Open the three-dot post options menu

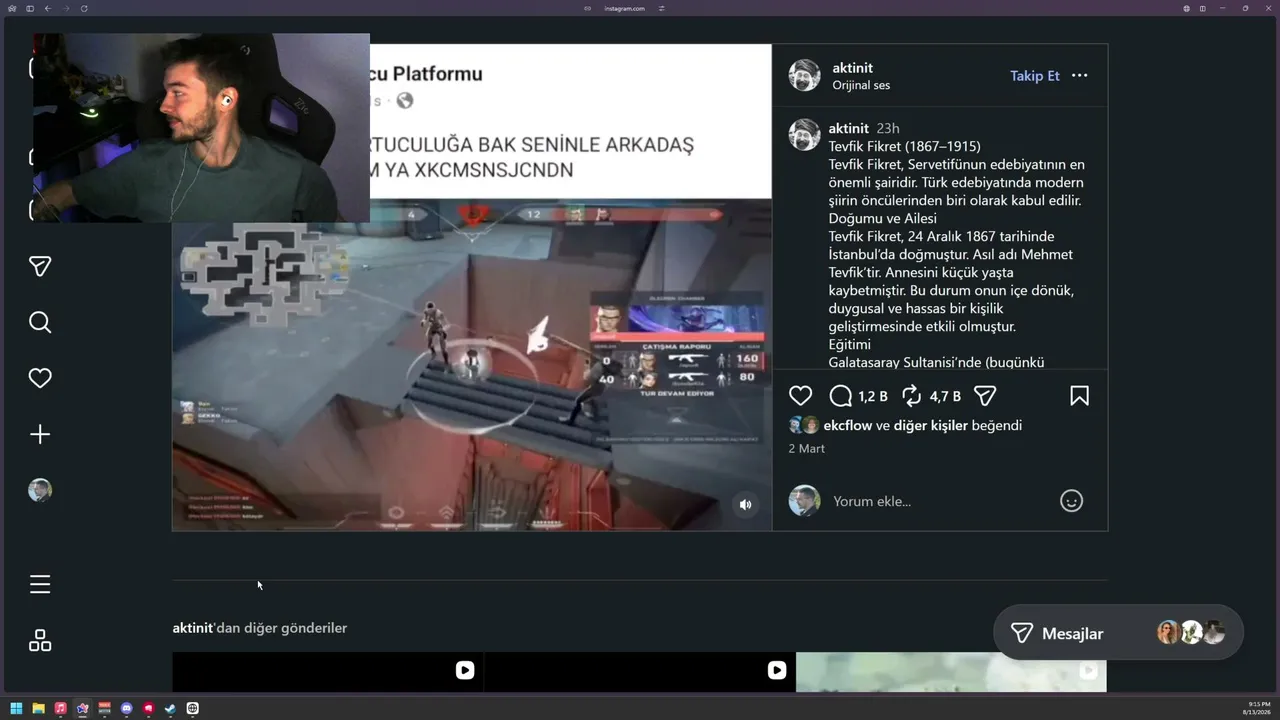click(1079, 76)
